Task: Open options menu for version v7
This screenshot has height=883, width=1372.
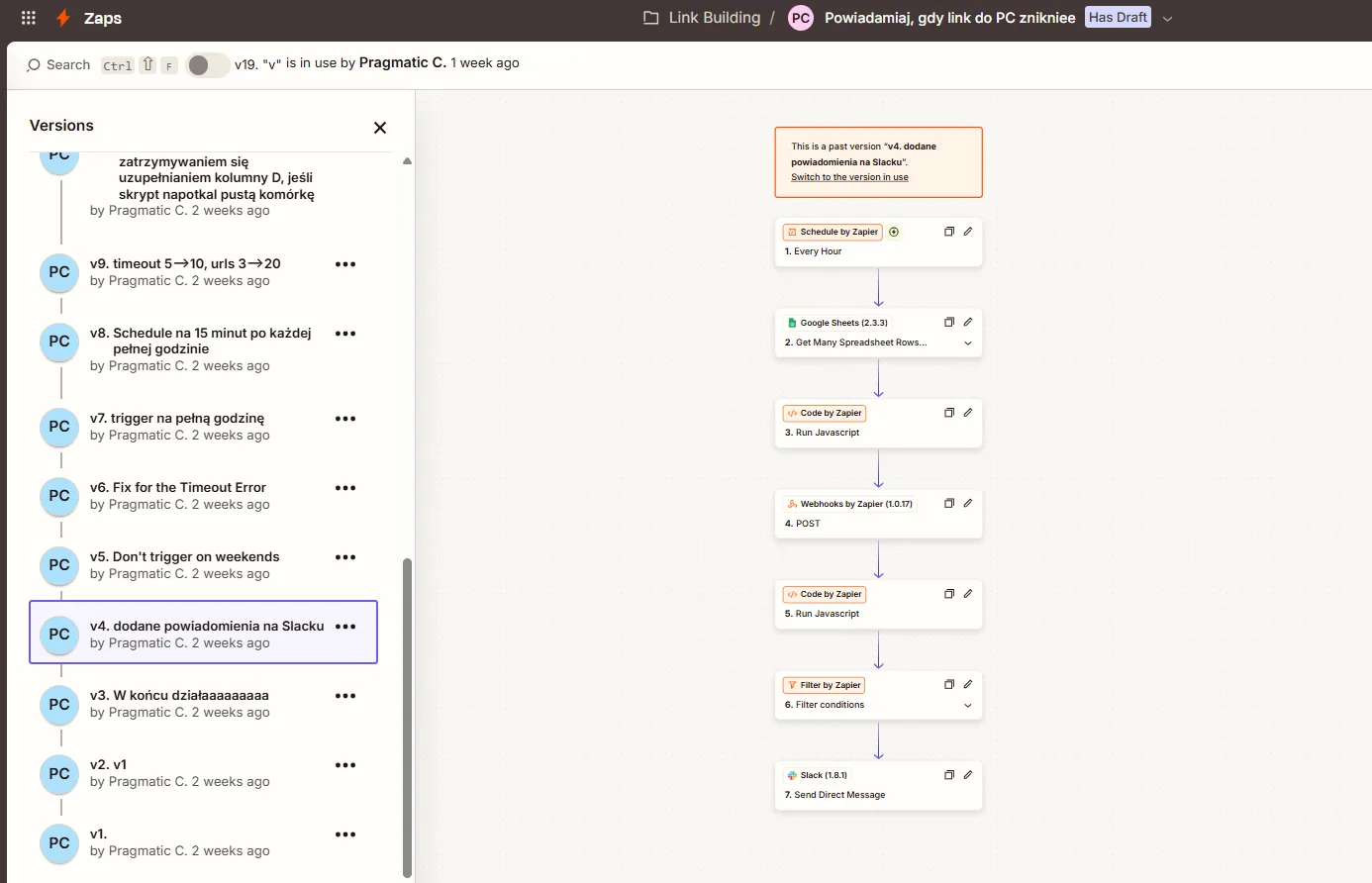Action: (x=345, y=419)
